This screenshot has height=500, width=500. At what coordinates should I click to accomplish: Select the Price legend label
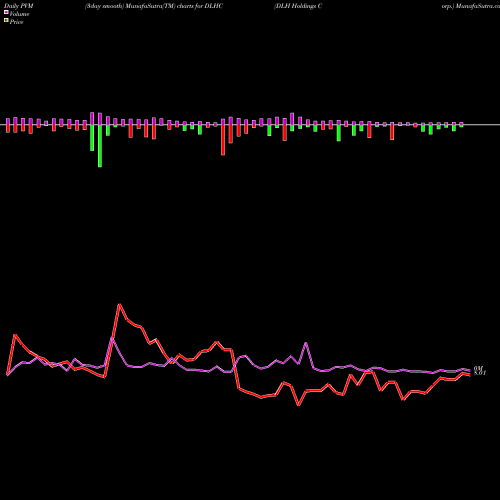(x=16, y=22)
